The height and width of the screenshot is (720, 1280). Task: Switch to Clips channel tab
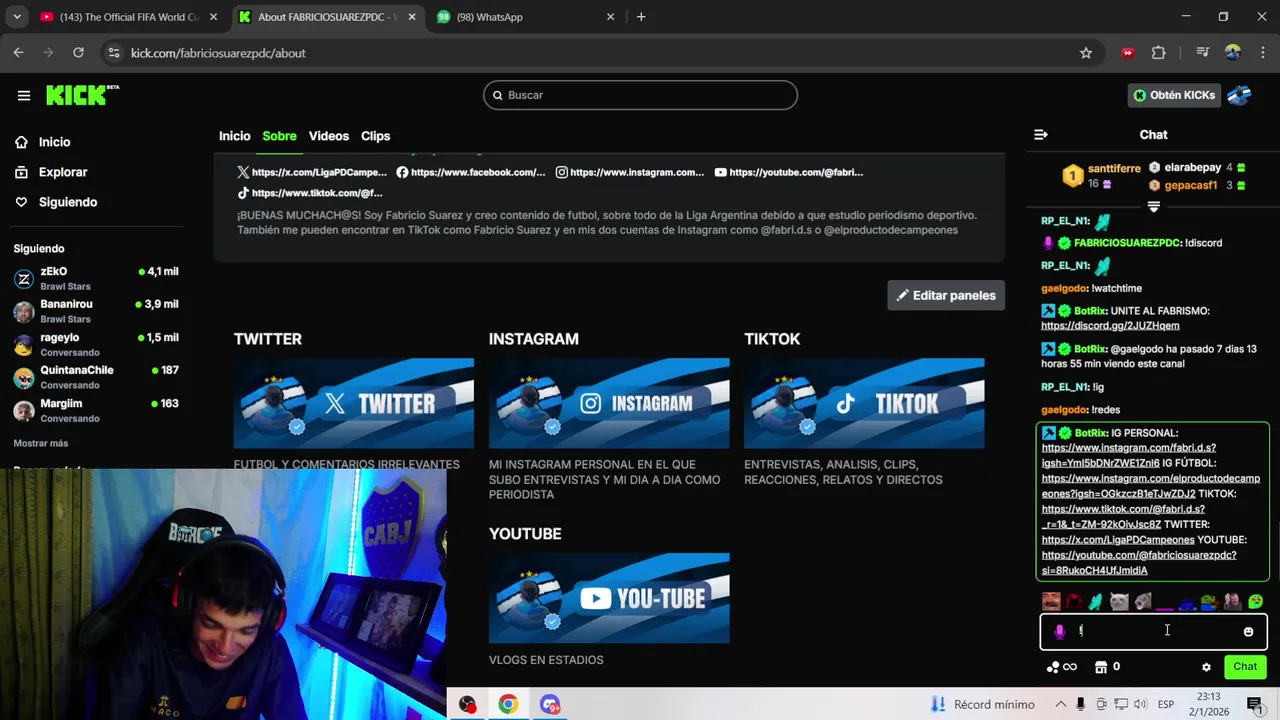click(x=376, y=136)
